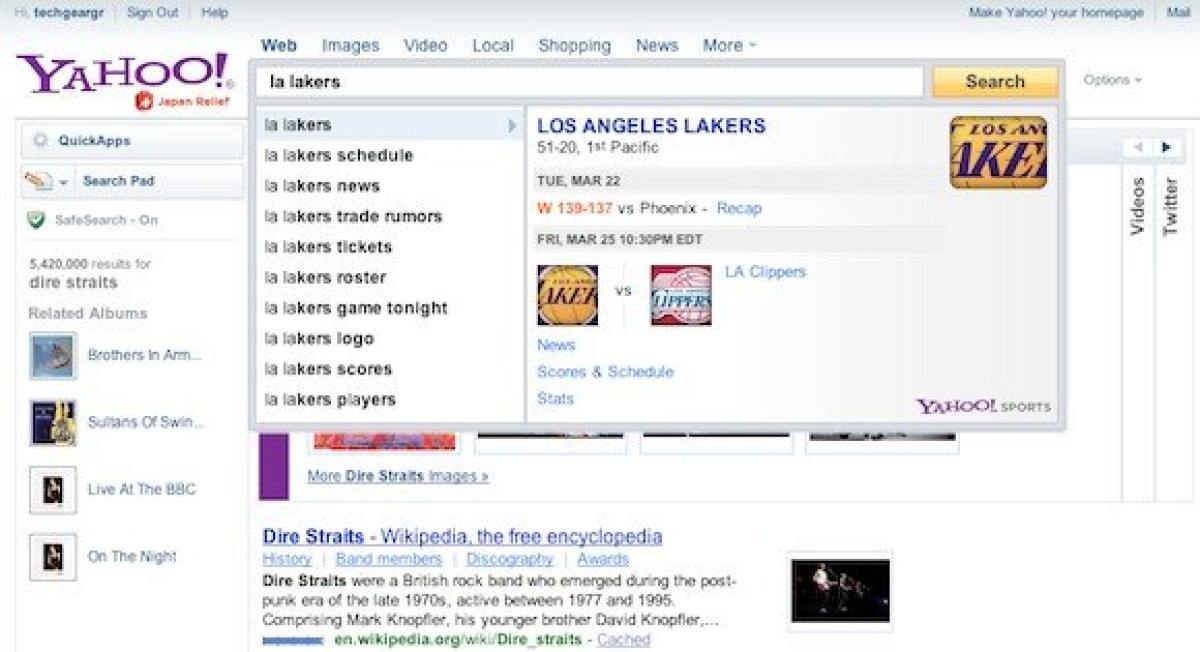Viewport: 1200px width, 652px height.
Task: Select 'la lakers tickets' suggestion
Action: pos(389,247)
